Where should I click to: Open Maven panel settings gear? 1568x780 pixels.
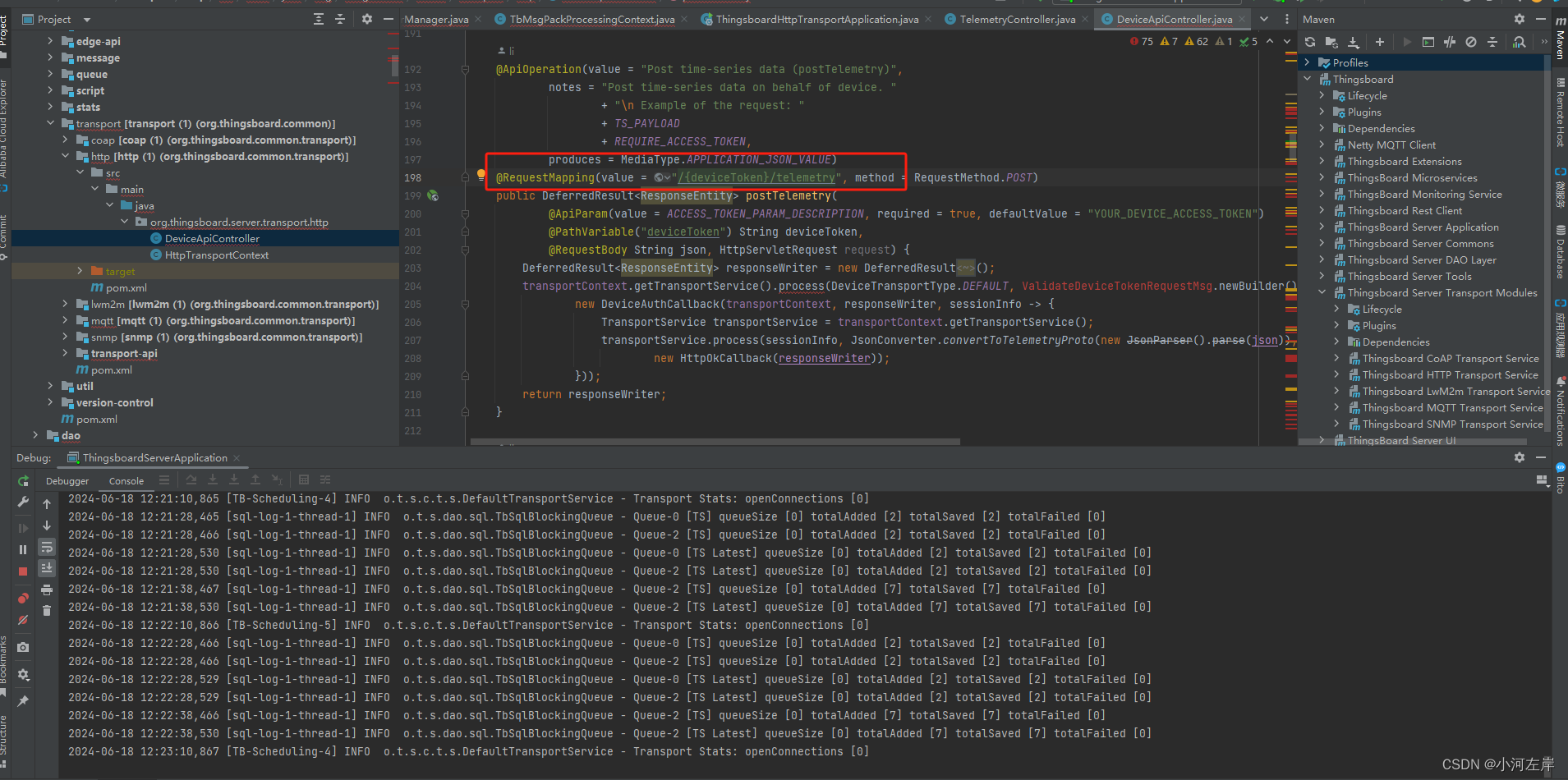1520,19
